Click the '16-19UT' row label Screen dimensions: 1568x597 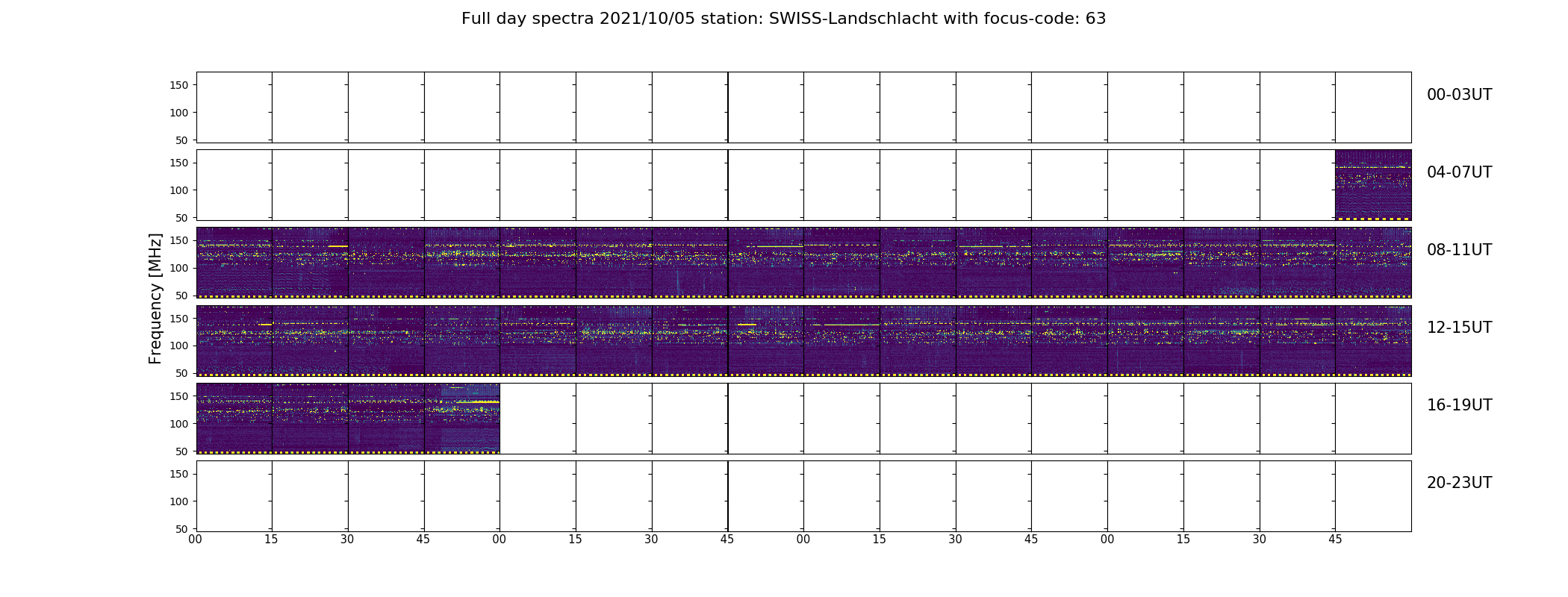click(1459, 405)
